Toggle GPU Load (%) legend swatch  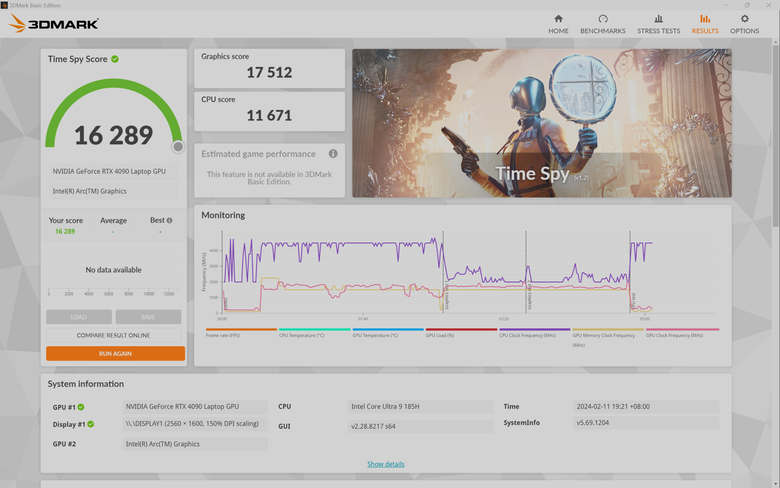[461, 329]
